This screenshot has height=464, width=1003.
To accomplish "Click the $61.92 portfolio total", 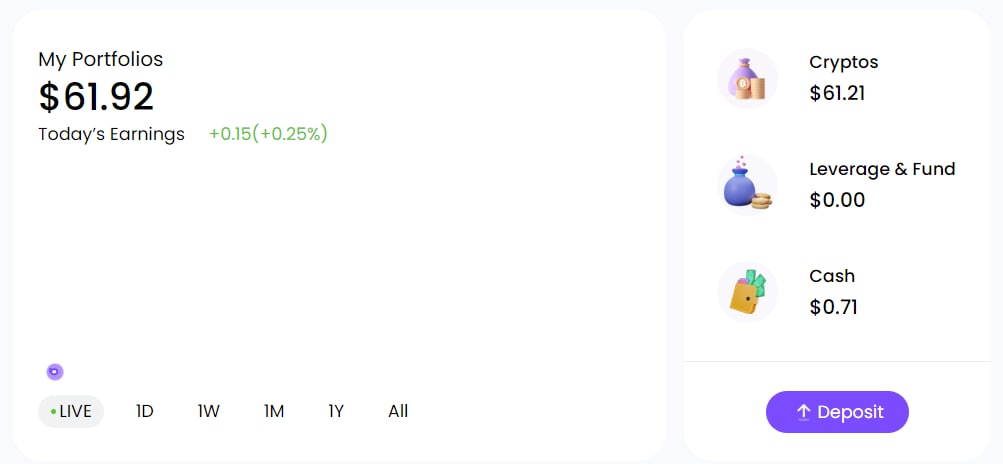I will 96,97.
